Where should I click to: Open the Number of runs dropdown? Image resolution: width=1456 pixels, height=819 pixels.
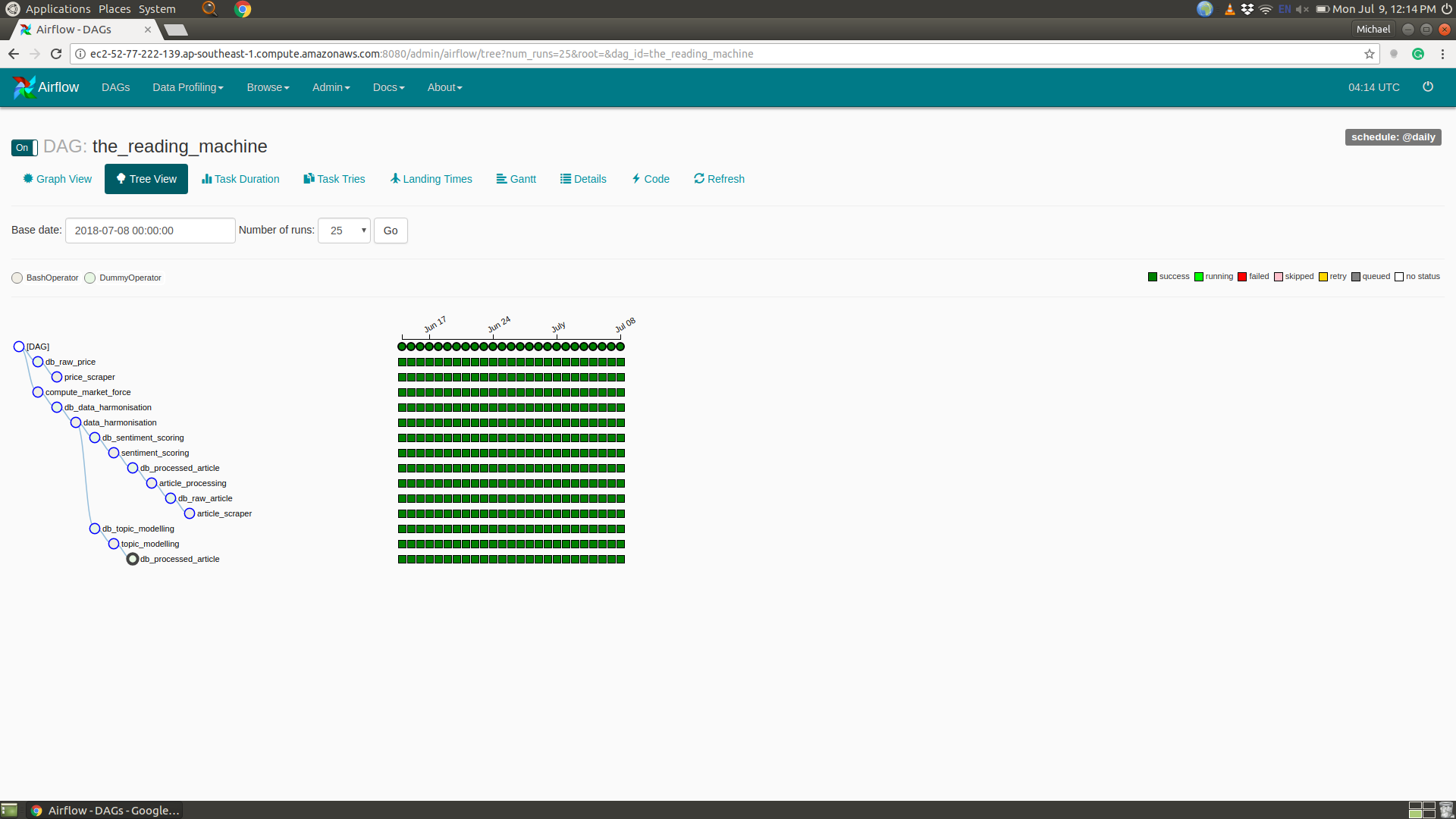pos(344,231)
